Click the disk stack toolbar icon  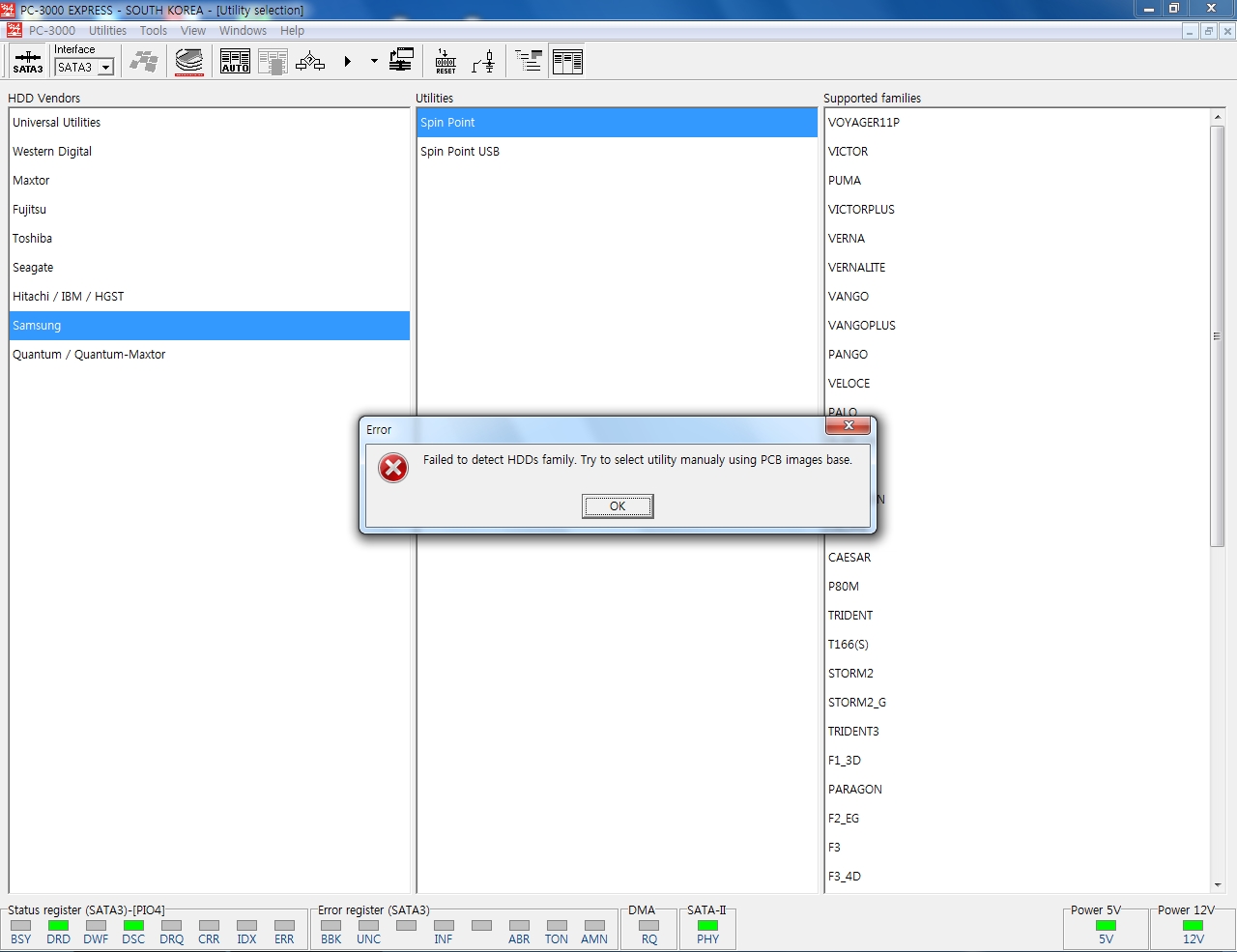(189, 62)
